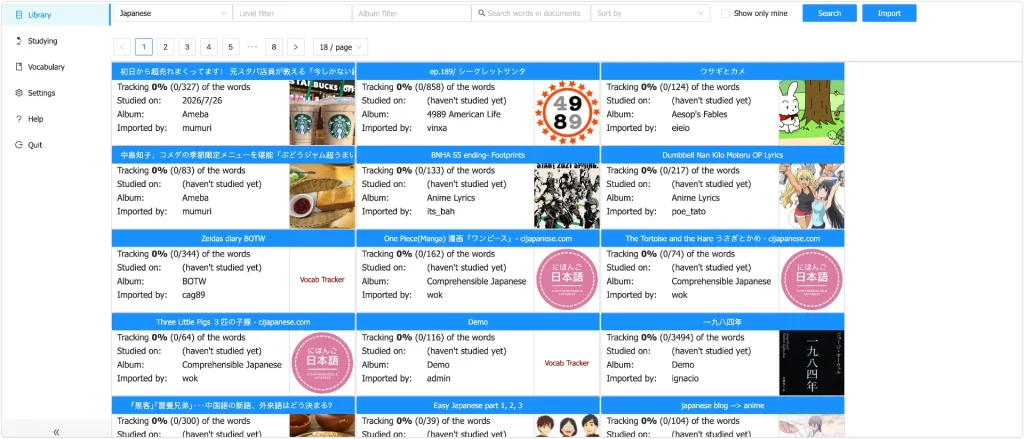
Task: Open Demo card Vocab Tracker placeholder
Action: pyautogui.click(x=567, y=363)
